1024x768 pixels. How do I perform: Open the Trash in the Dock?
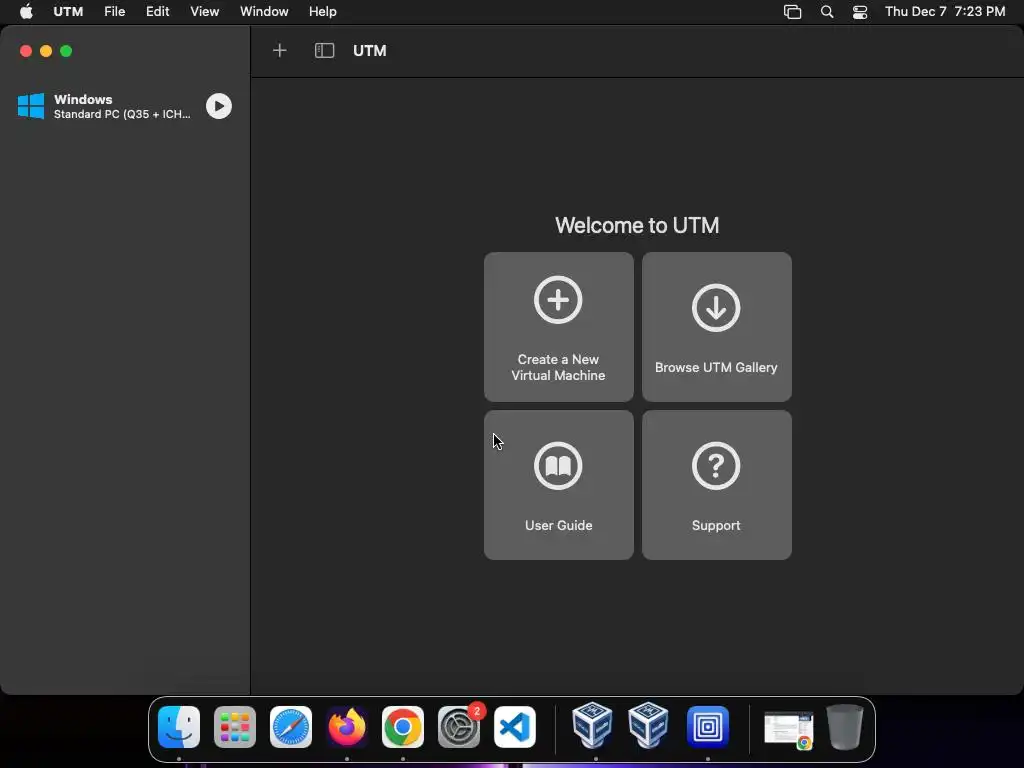tap(845, 727)
